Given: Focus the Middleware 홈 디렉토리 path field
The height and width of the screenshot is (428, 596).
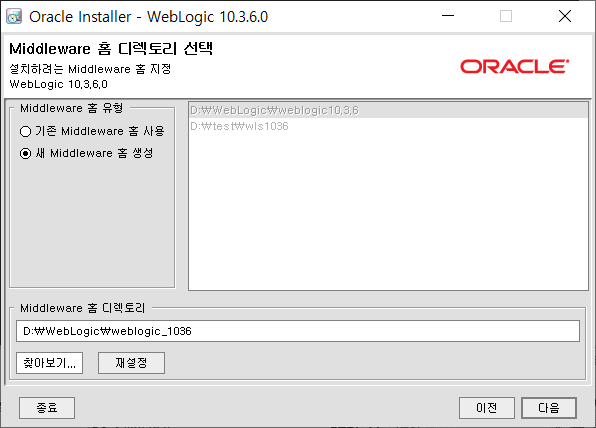Looking at the screenshot, I should (x=298, y=331).
